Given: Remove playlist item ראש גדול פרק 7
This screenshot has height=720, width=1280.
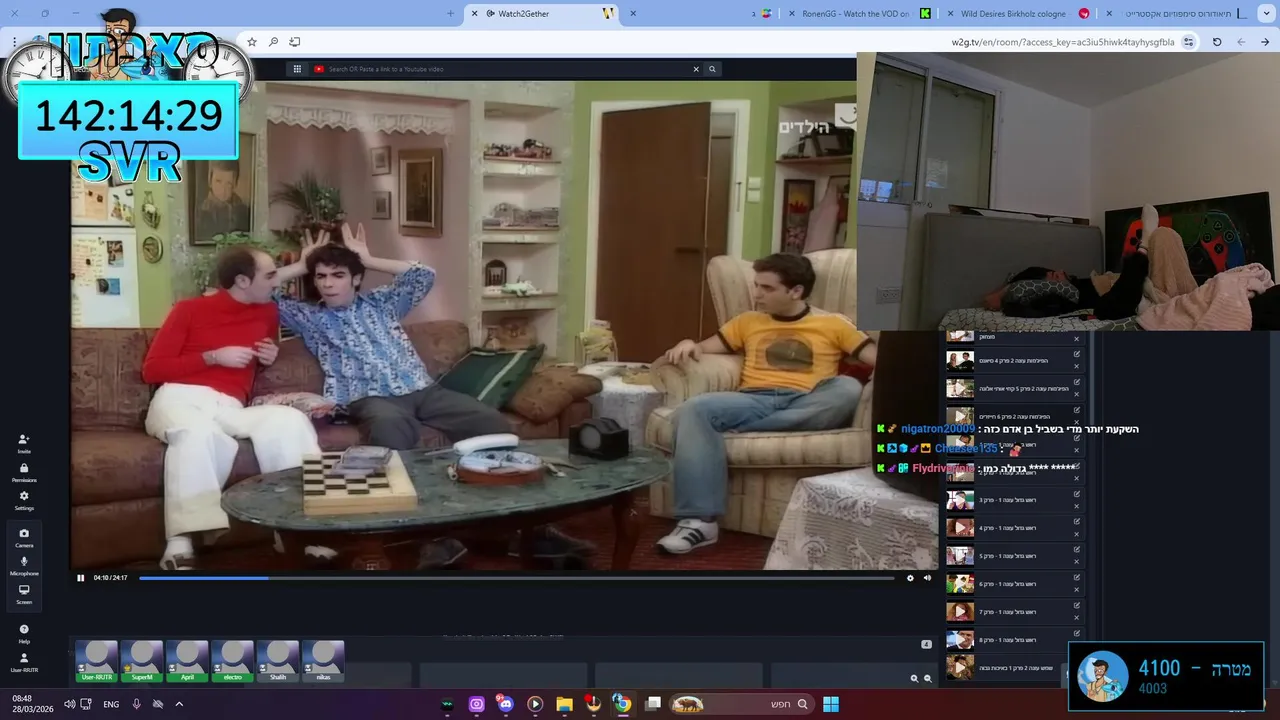Looking at the screenshot, I should pos(1077,618).
